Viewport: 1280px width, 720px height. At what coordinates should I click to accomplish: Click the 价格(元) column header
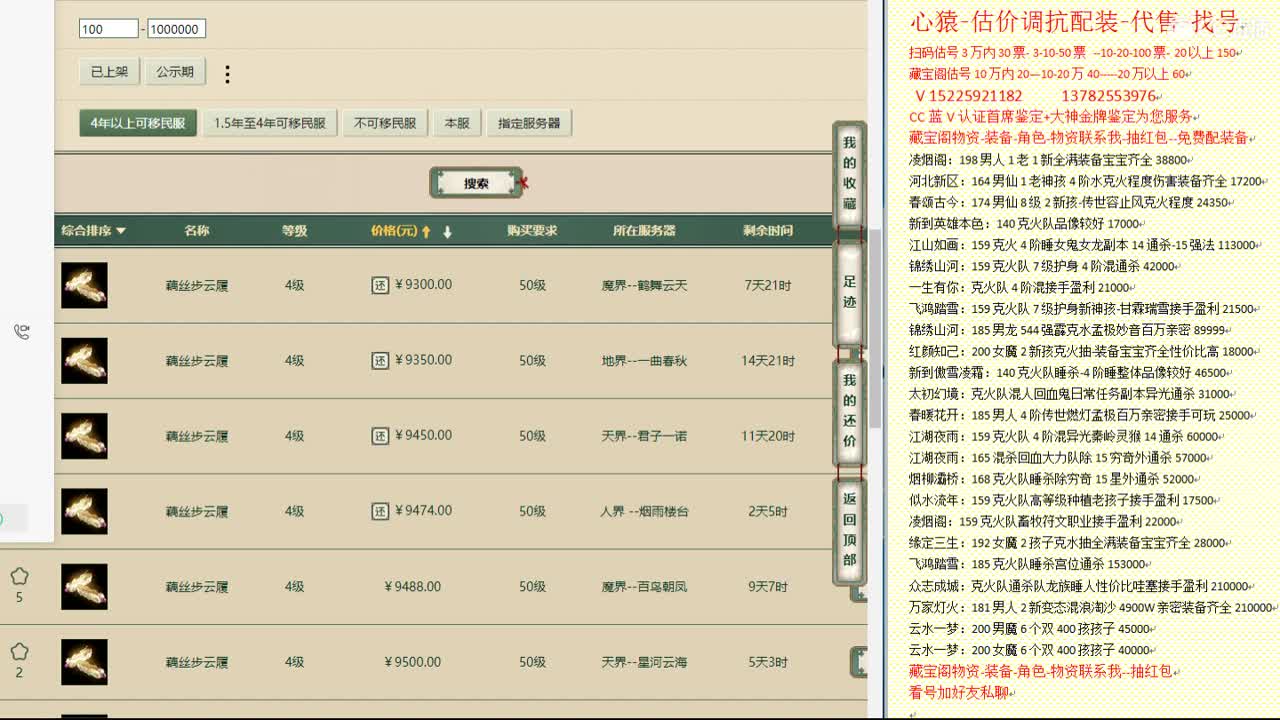click(394, 231)
